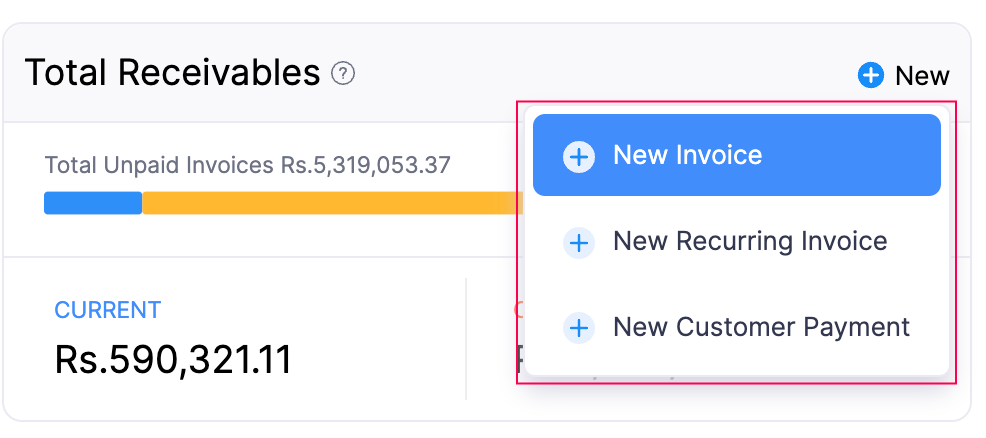Click the blue segment of the receivables bar
The width and height of the screenshot is (986, 438).
[x=93, y=203]
